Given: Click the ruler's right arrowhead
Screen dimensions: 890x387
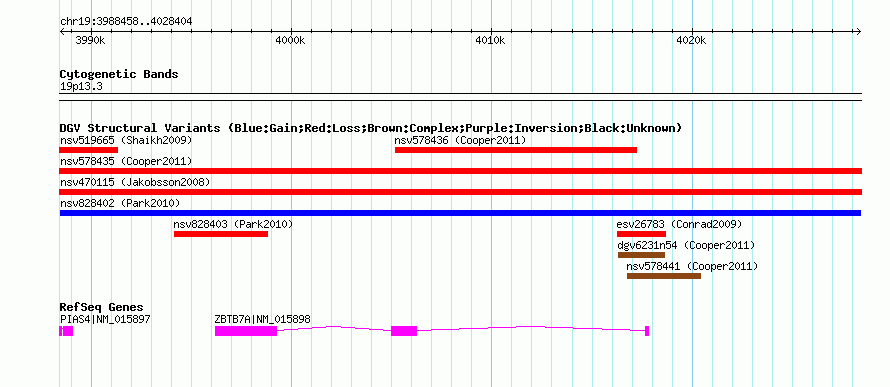Looking at the screenshot, I should pos(858,31).
